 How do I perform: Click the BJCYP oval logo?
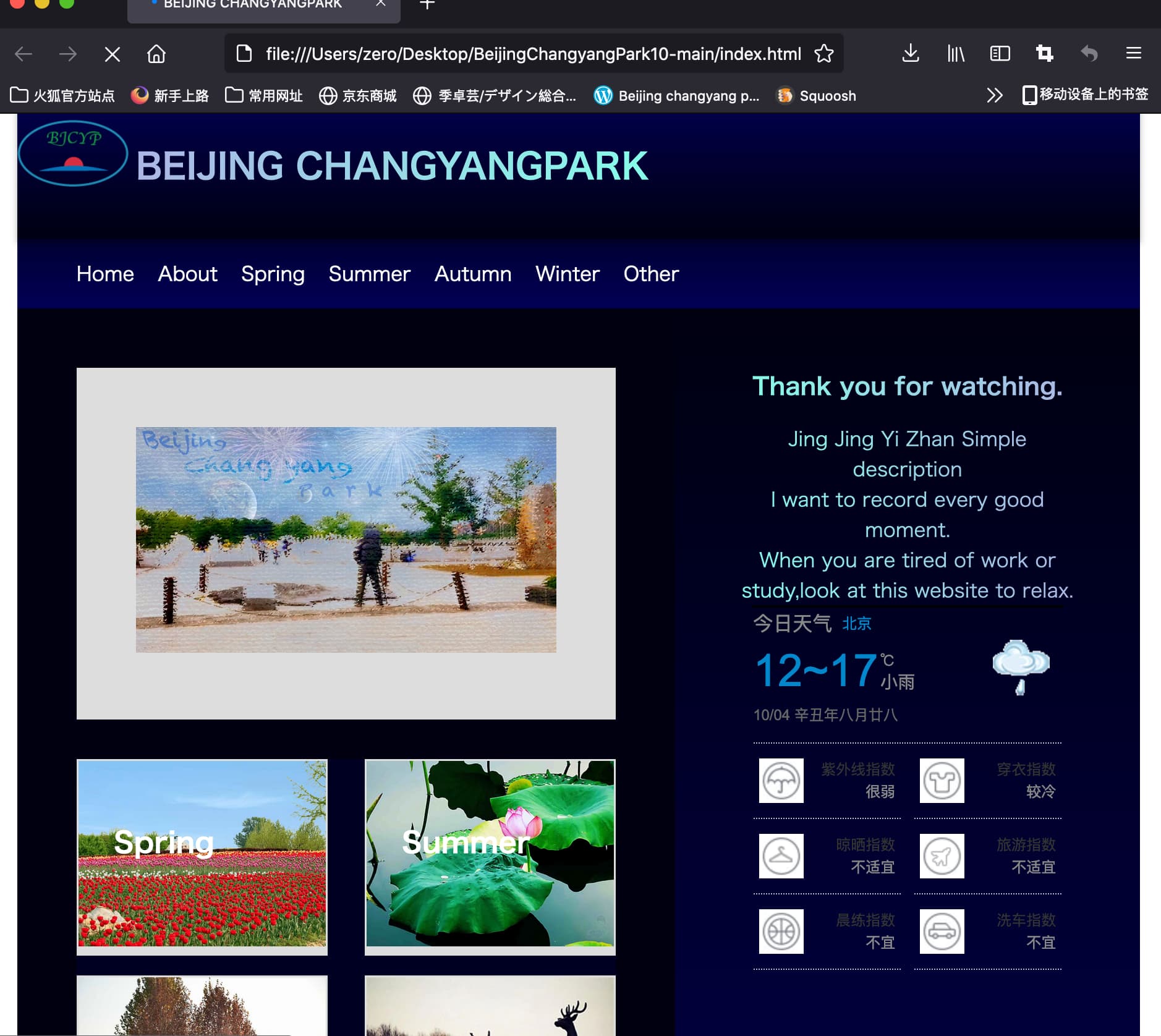point(73,153)
